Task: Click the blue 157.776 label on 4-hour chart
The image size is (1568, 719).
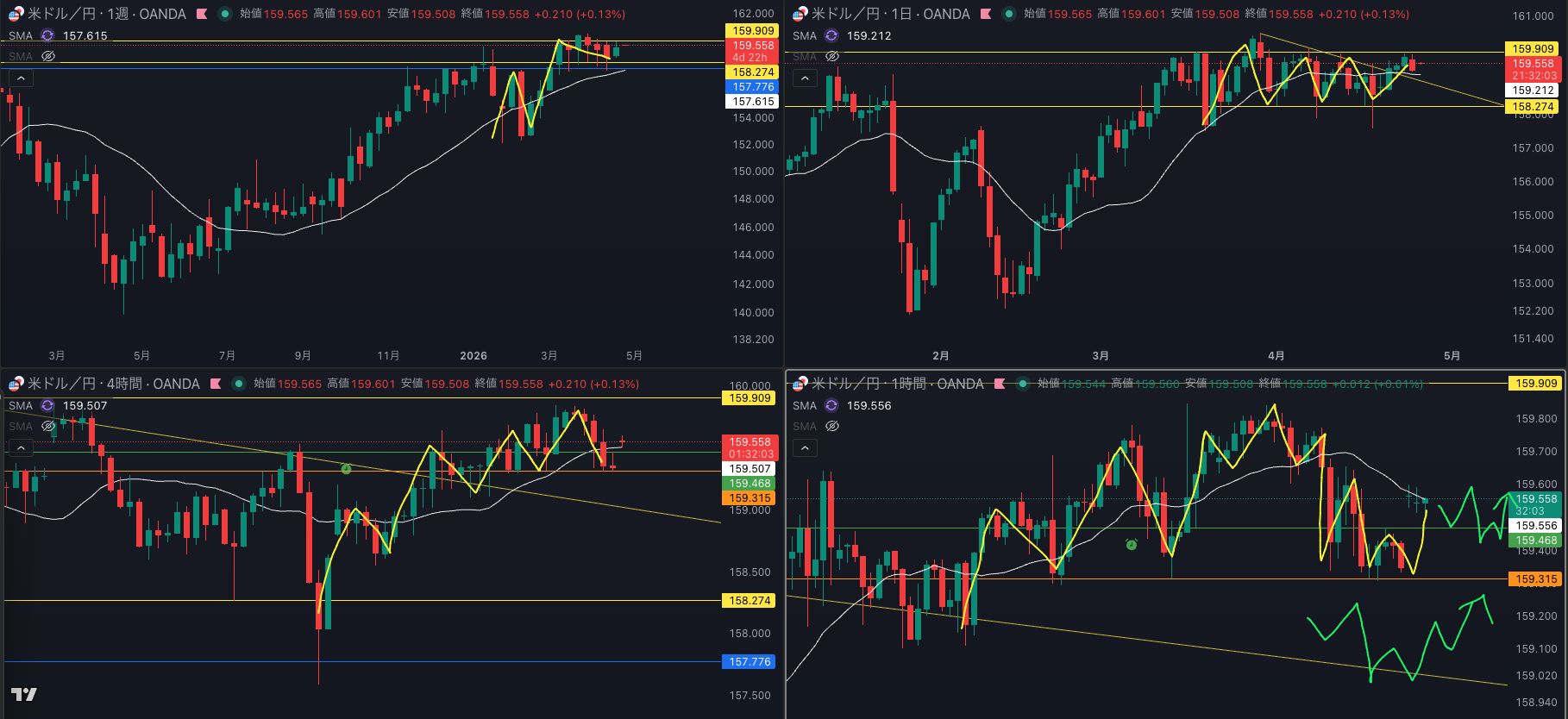Action: tap(750, 662)
